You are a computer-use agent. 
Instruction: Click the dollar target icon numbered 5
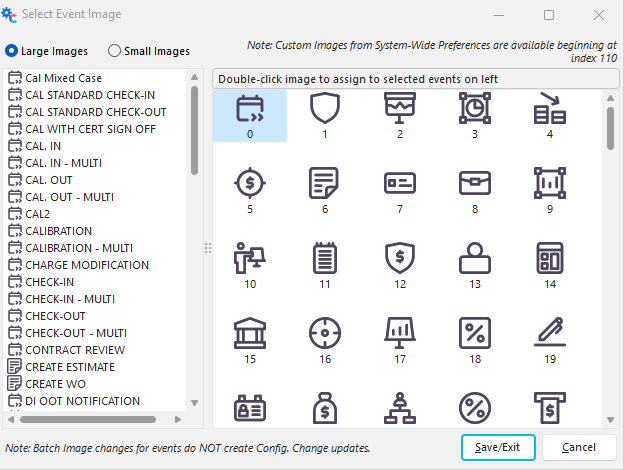click(x=250, y=183)
